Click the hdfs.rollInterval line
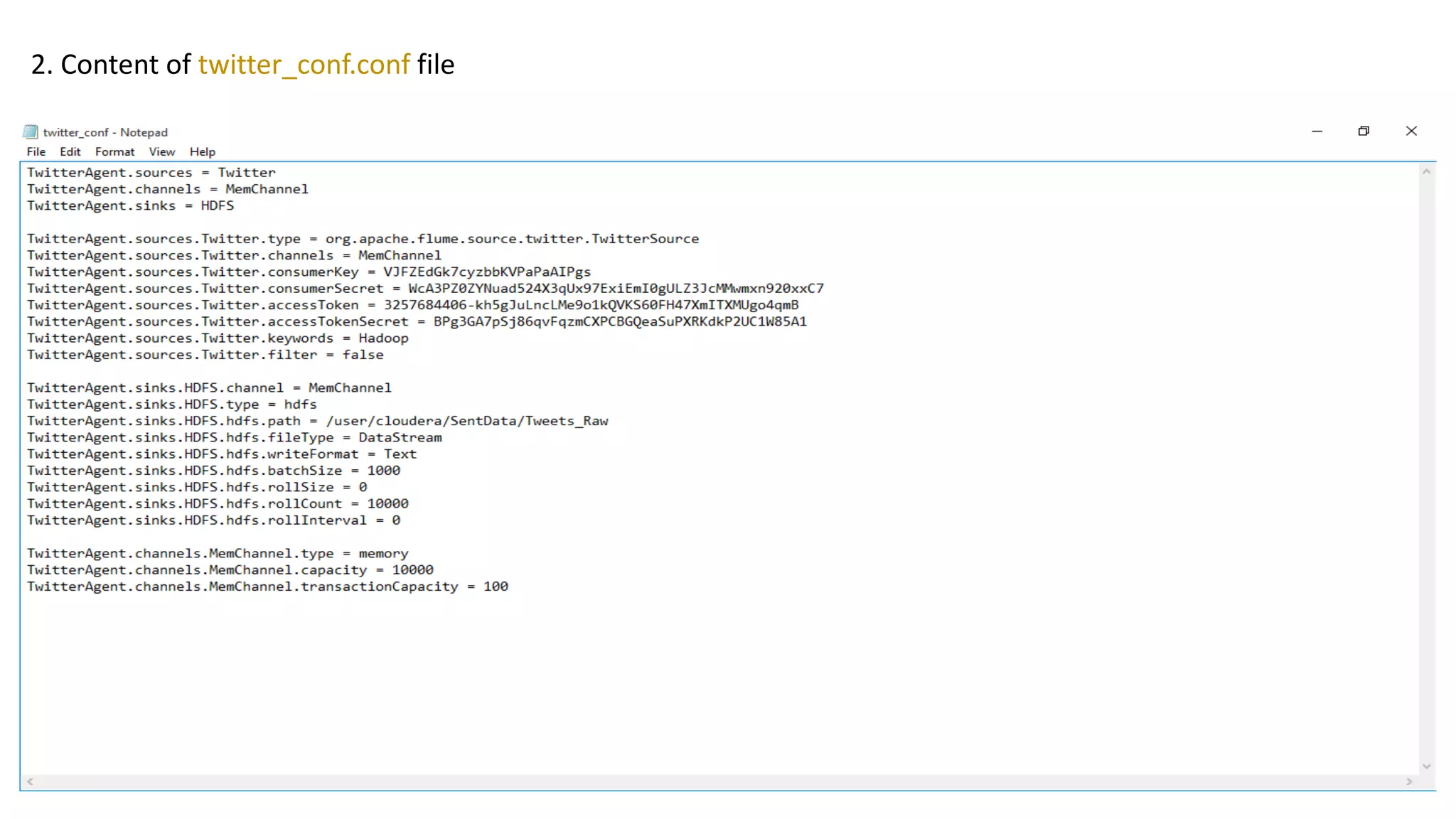 [x=213, y=520]
